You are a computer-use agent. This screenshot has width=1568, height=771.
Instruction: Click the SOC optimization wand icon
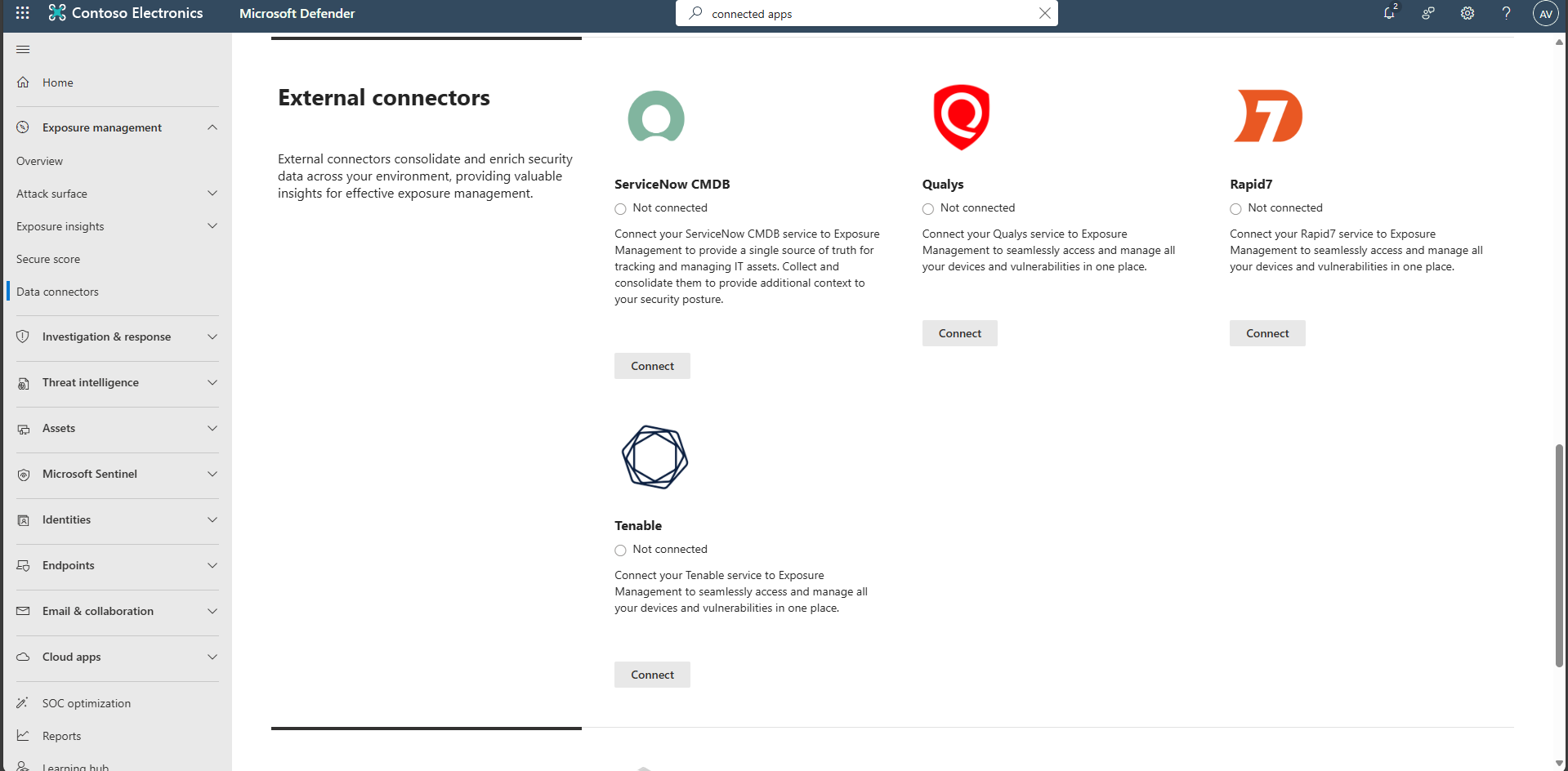point(23,703)
